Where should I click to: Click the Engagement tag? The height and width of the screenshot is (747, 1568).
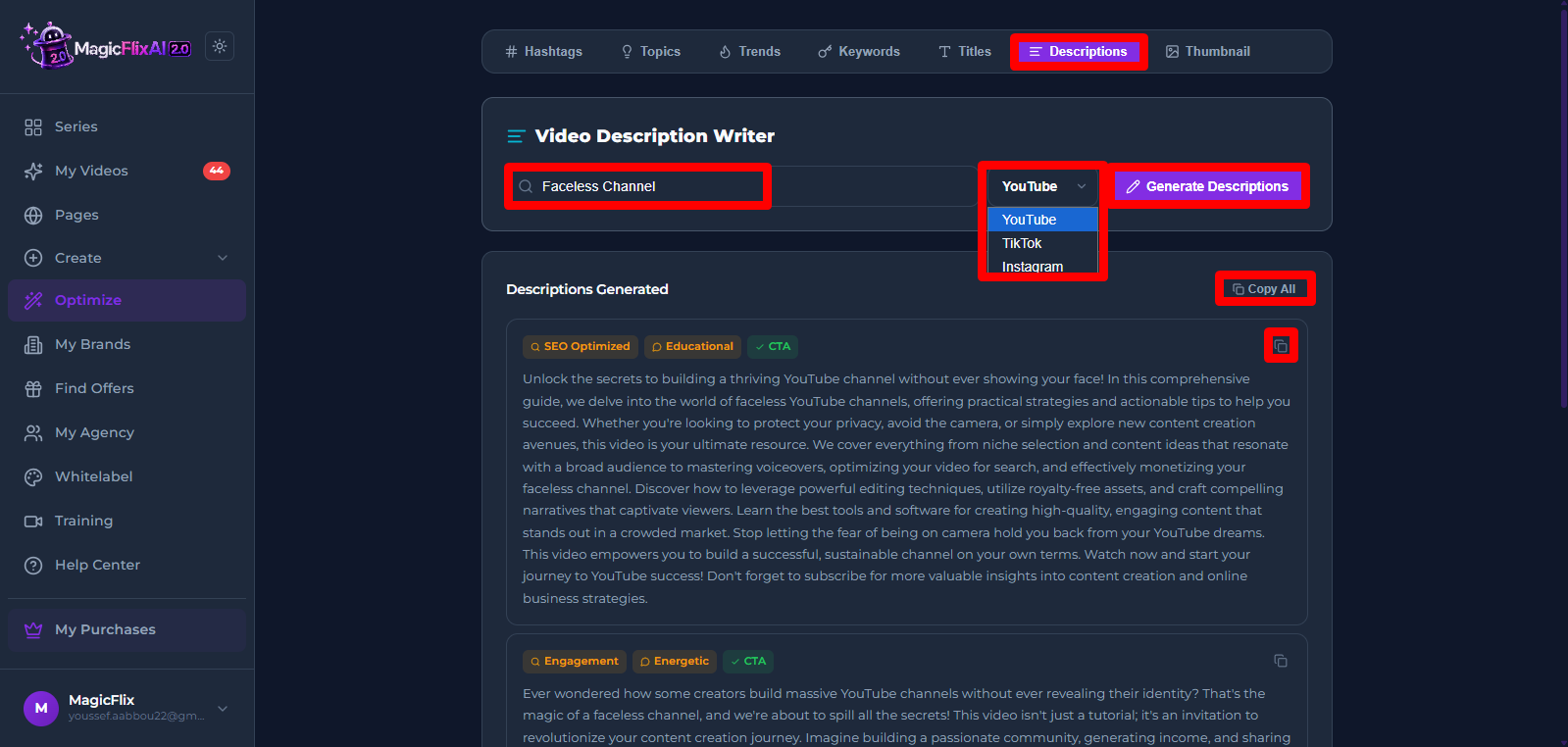(x=575, y=661)
